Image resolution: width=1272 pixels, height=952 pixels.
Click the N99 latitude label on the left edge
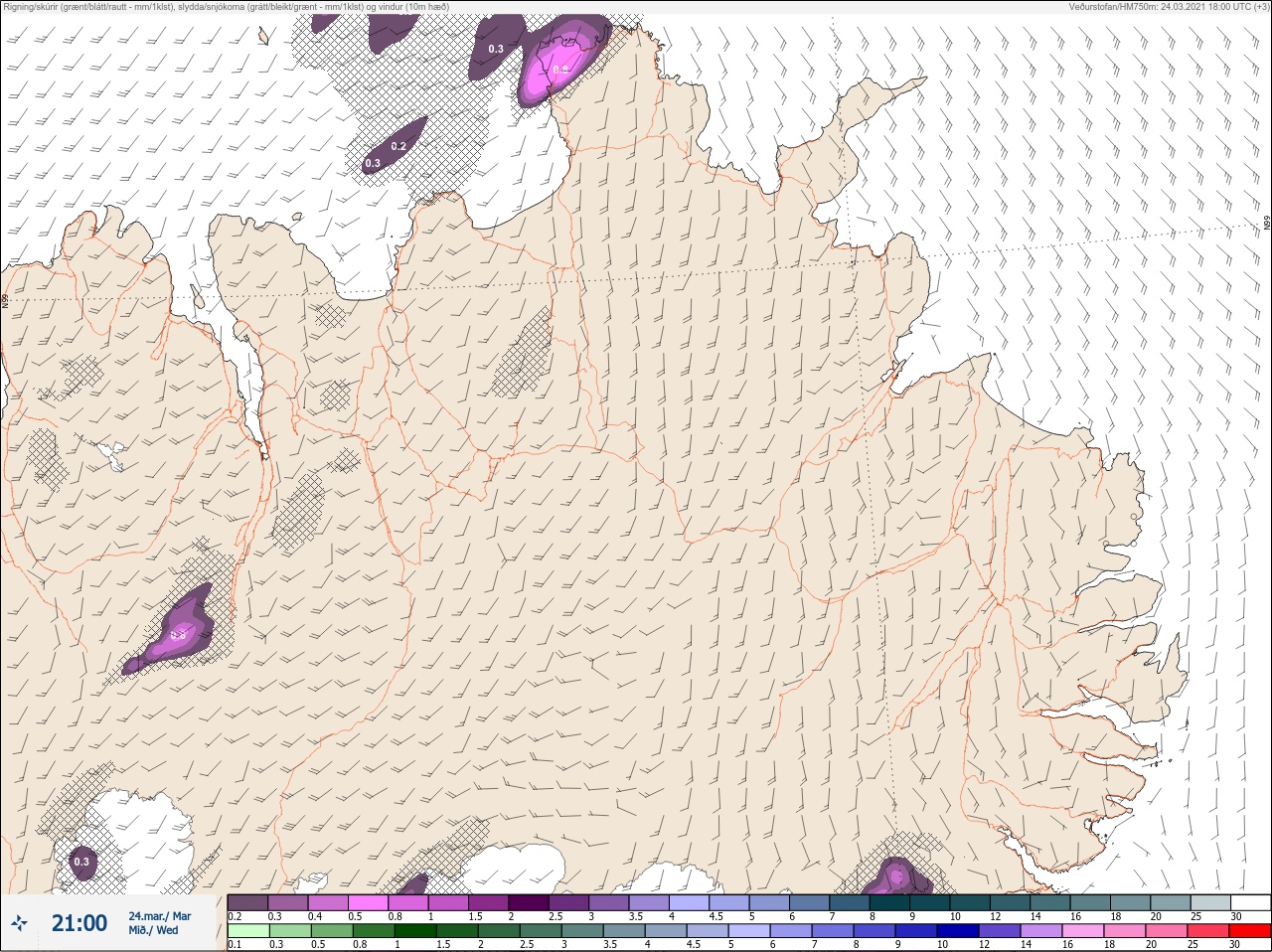click(x=5, y=300)
